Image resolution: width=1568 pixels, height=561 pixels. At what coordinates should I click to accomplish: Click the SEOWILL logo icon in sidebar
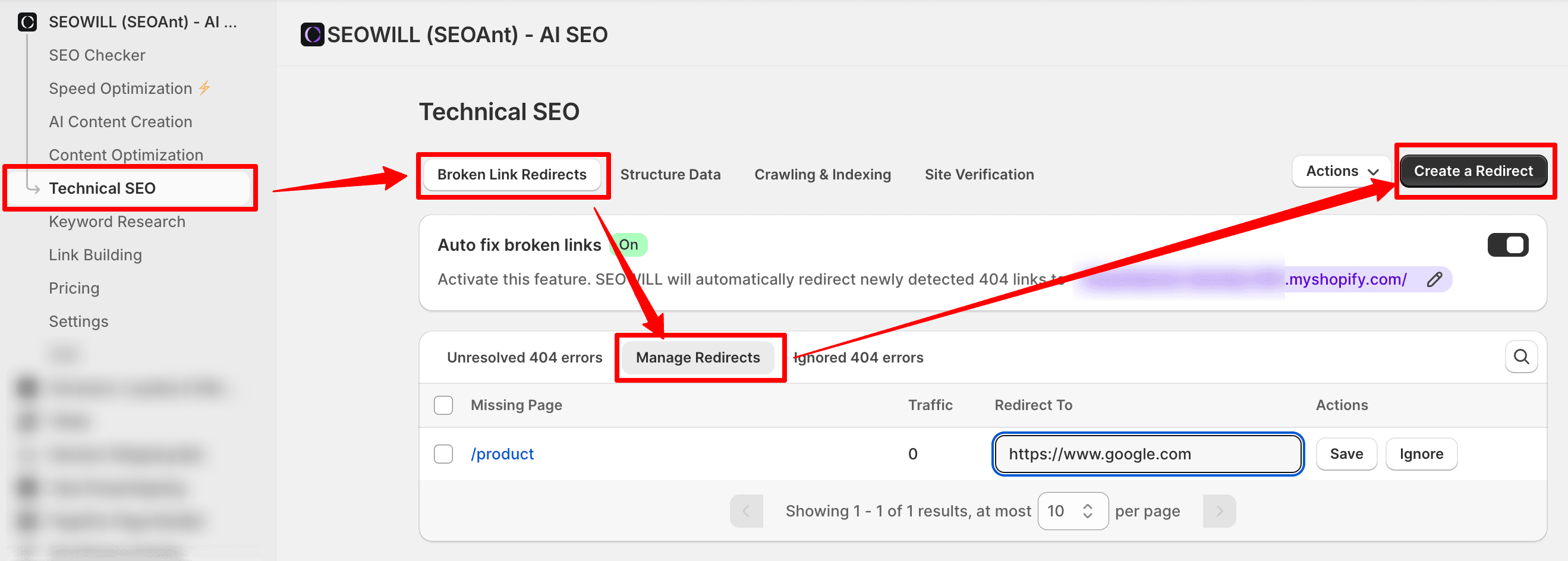[27, 22]
